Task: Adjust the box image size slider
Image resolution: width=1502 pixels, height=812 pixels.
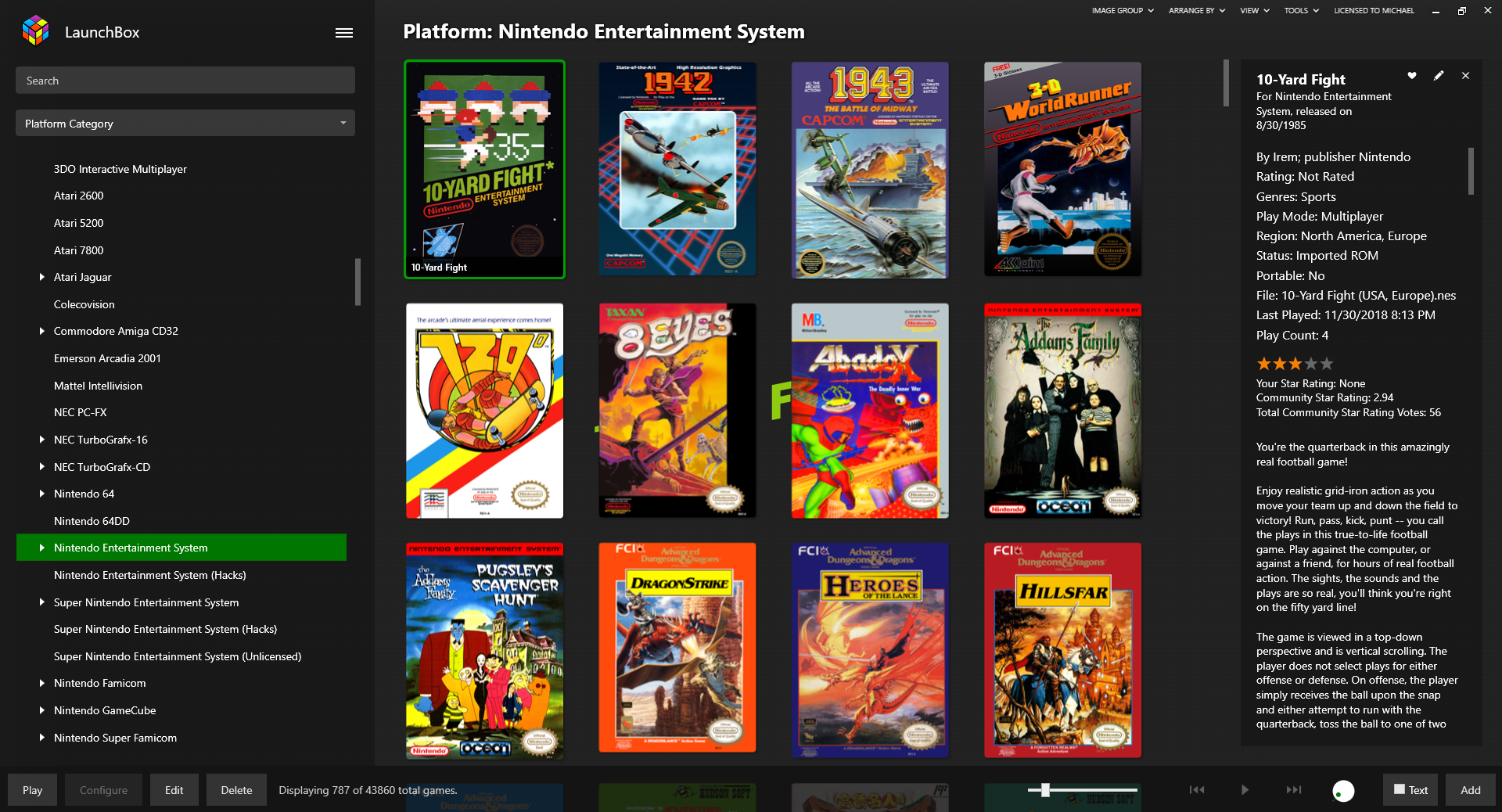Action: (x=1045, y=790)
